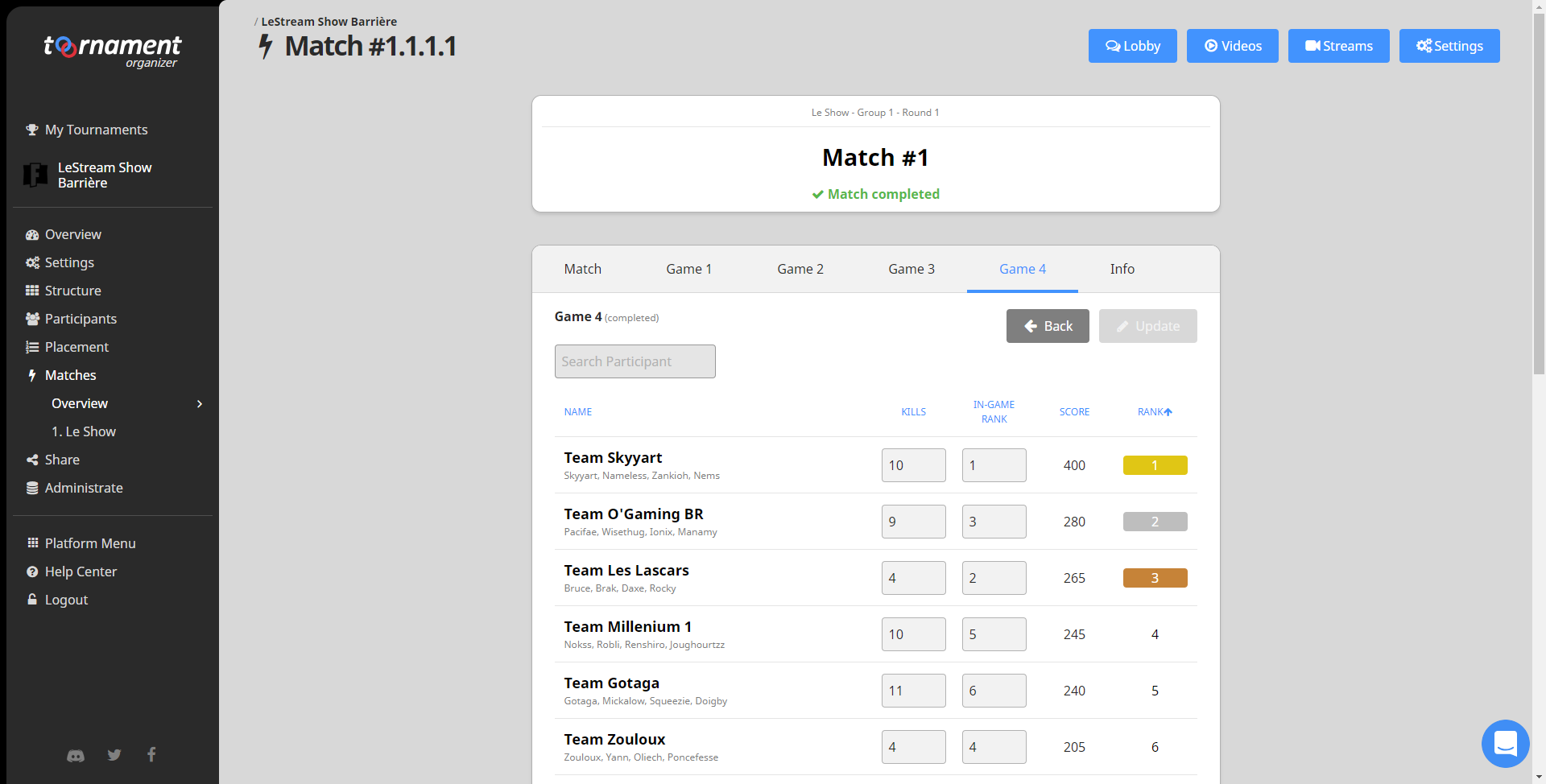Click the share icon in the sidebar
The width and height of the screenshot is (1546, 784).
coord(32,460)
